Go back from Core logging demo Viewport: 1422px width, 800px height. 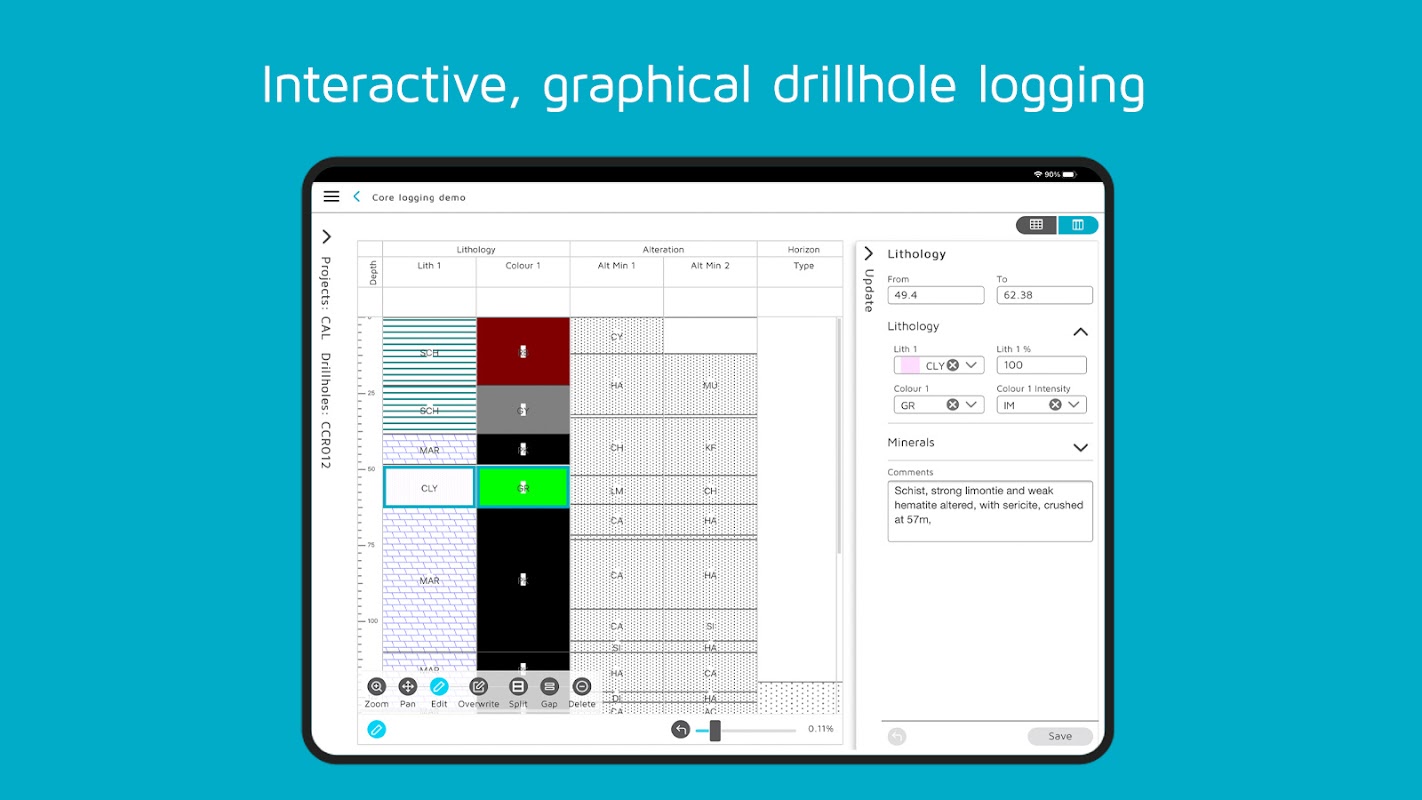[357, 197]
